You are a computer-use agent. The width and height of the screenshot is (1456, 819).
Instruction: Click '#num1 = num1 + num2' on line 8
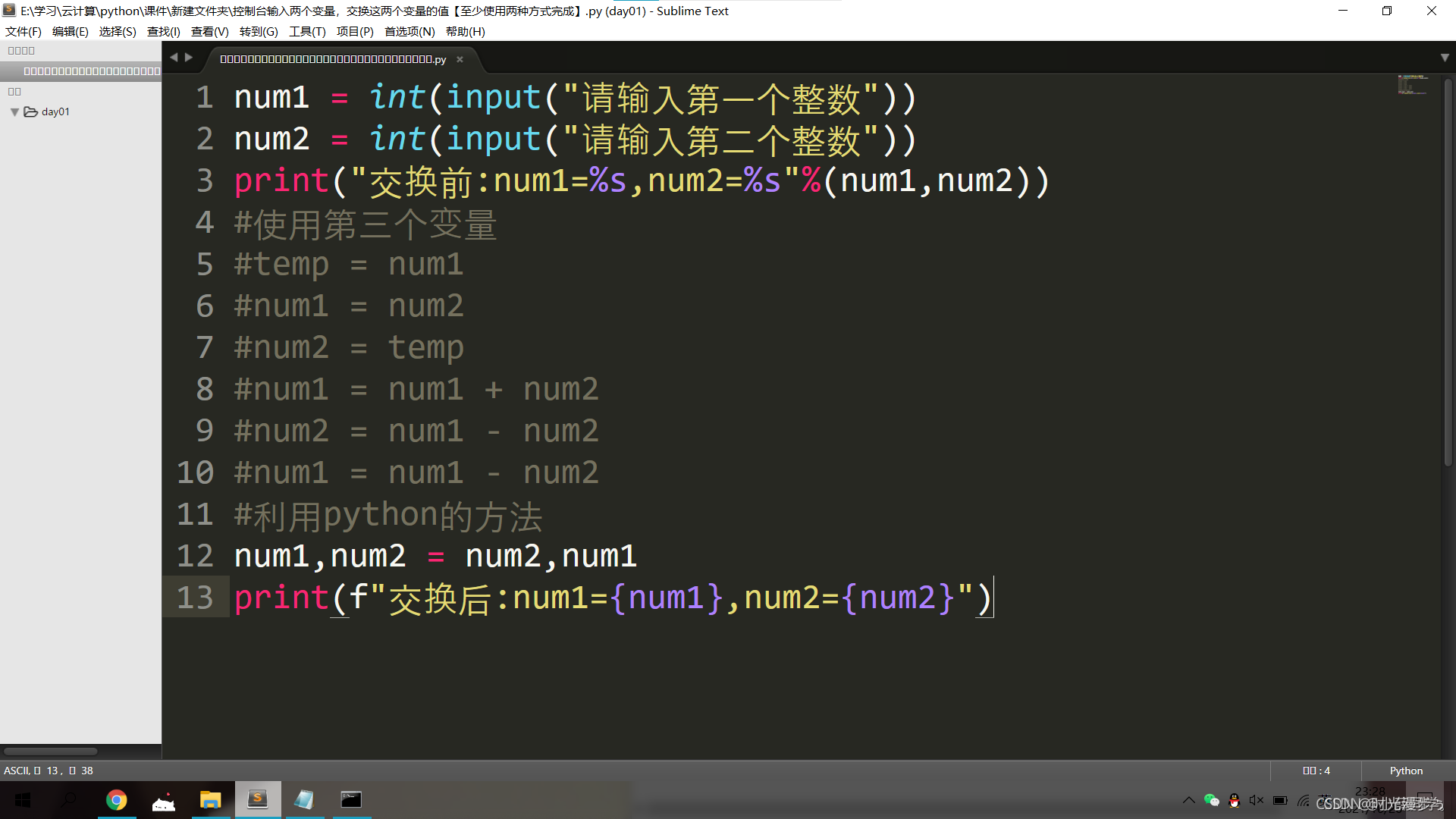[416, 389]
